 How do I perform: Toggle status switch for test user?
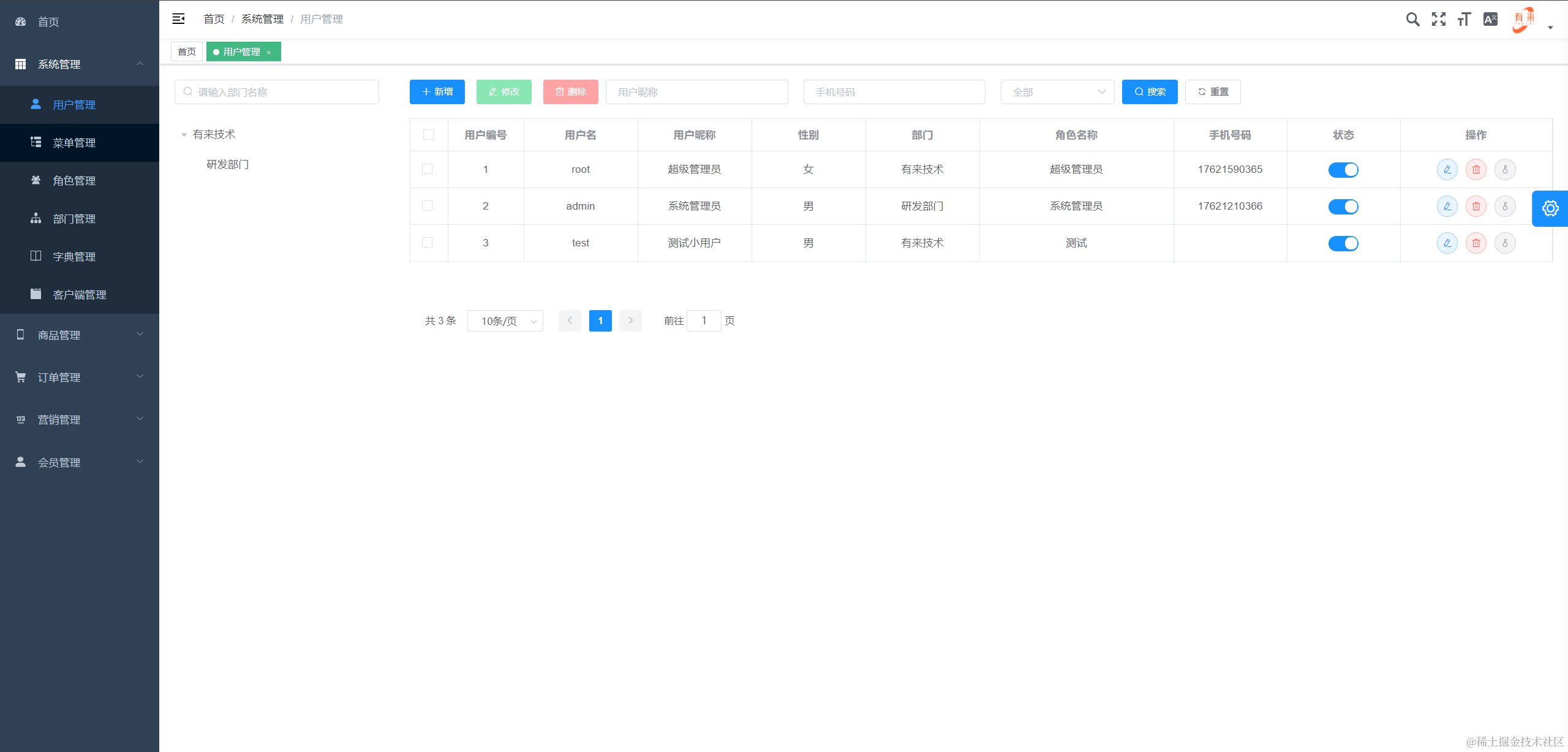(x=1343, y=243)
